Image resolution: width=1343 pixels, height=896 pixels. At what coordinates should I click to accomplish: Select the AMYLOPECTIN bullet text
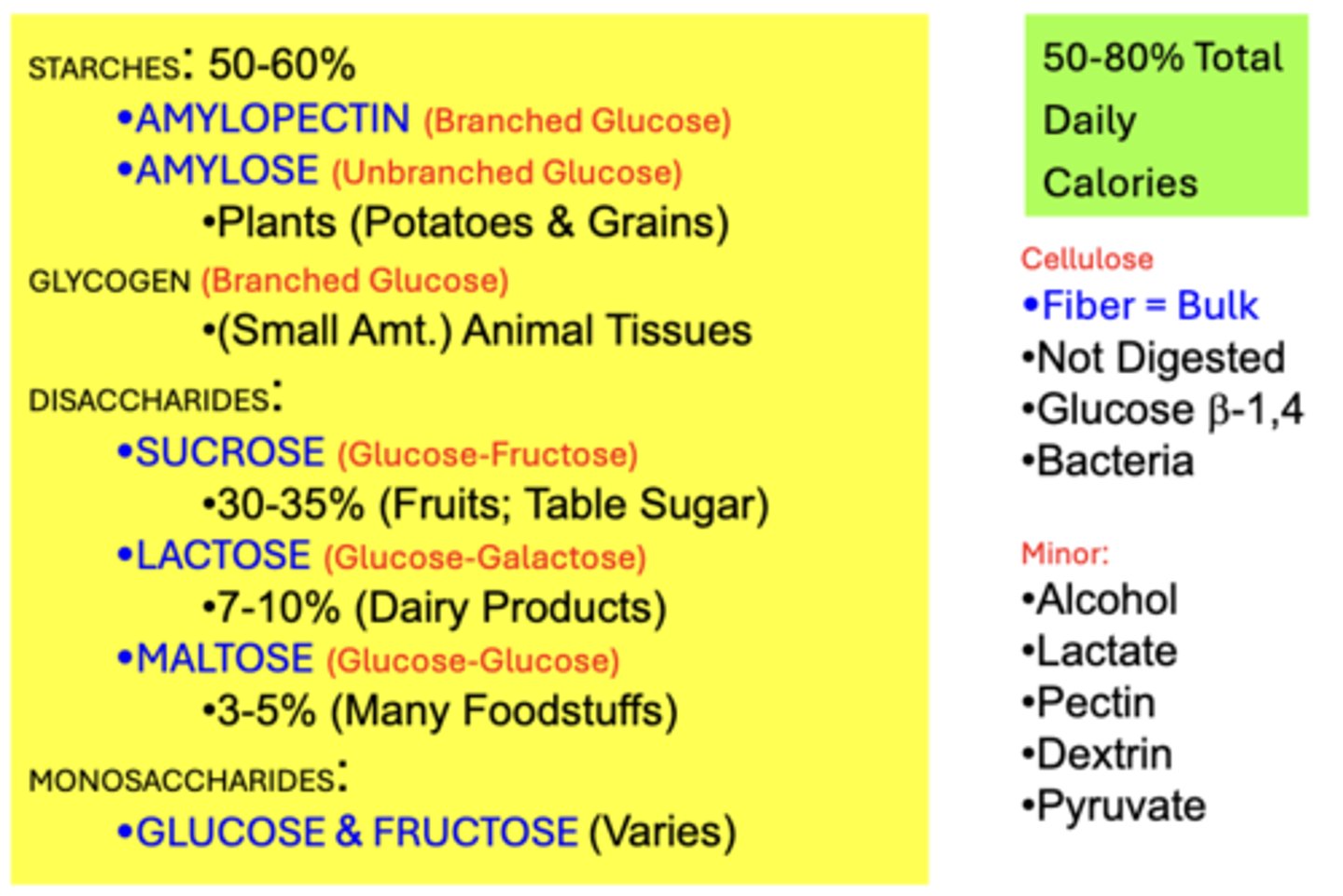tap(272, 118)
